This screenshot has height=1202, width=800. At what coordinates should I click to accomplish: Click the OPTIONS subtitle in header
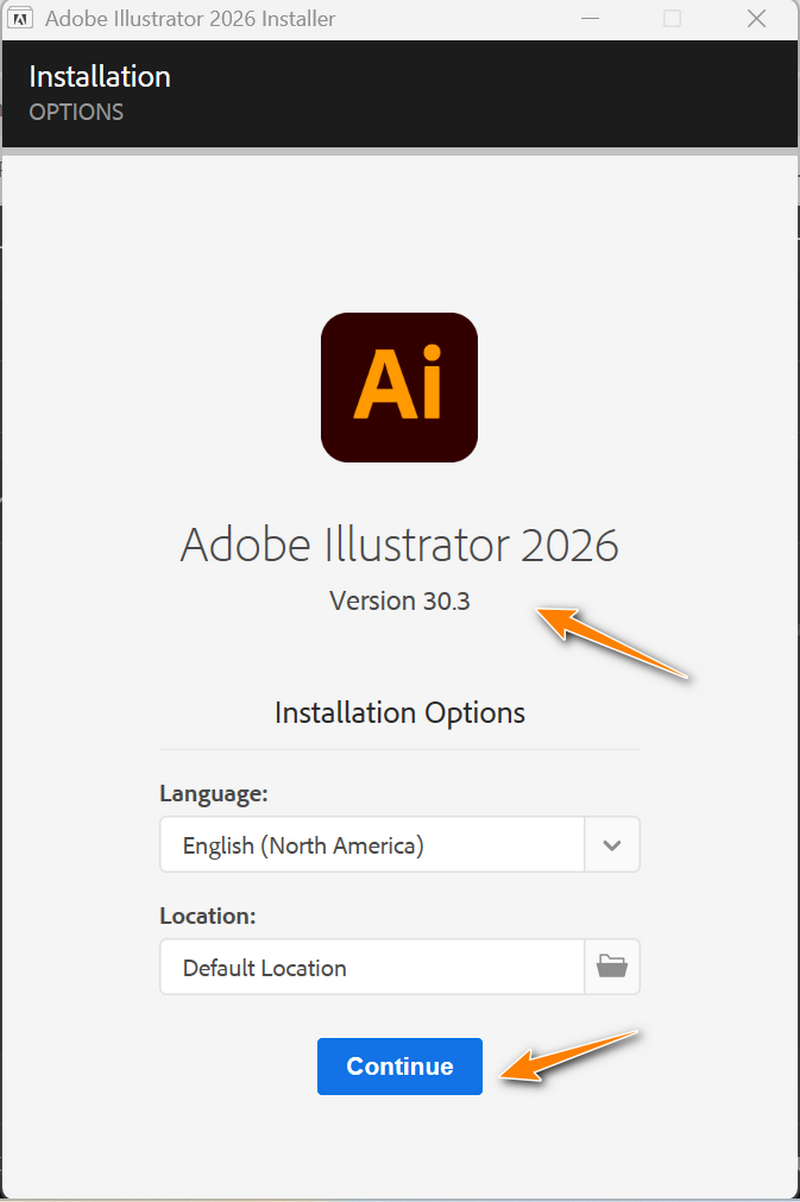(76, 112)
